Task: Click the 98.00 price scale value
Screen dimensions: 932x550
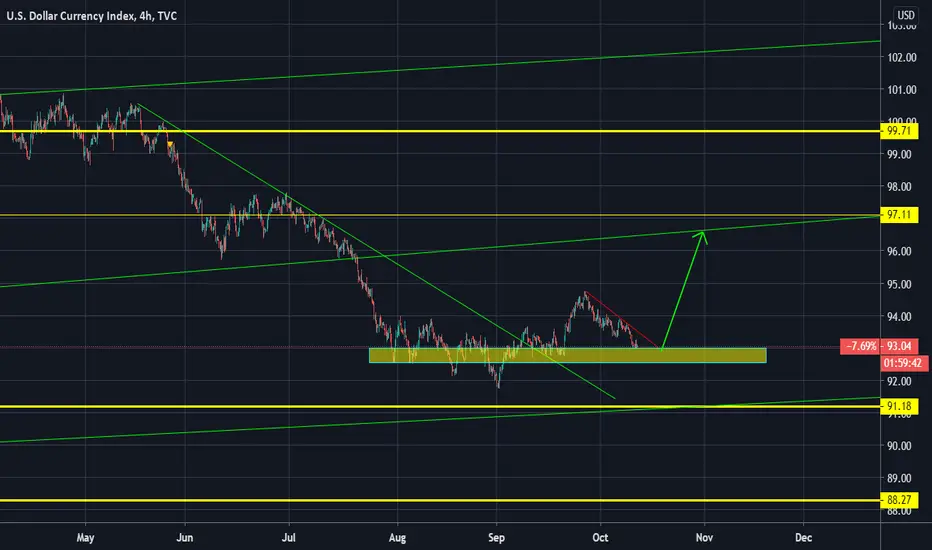Action: tap(899, 187)
